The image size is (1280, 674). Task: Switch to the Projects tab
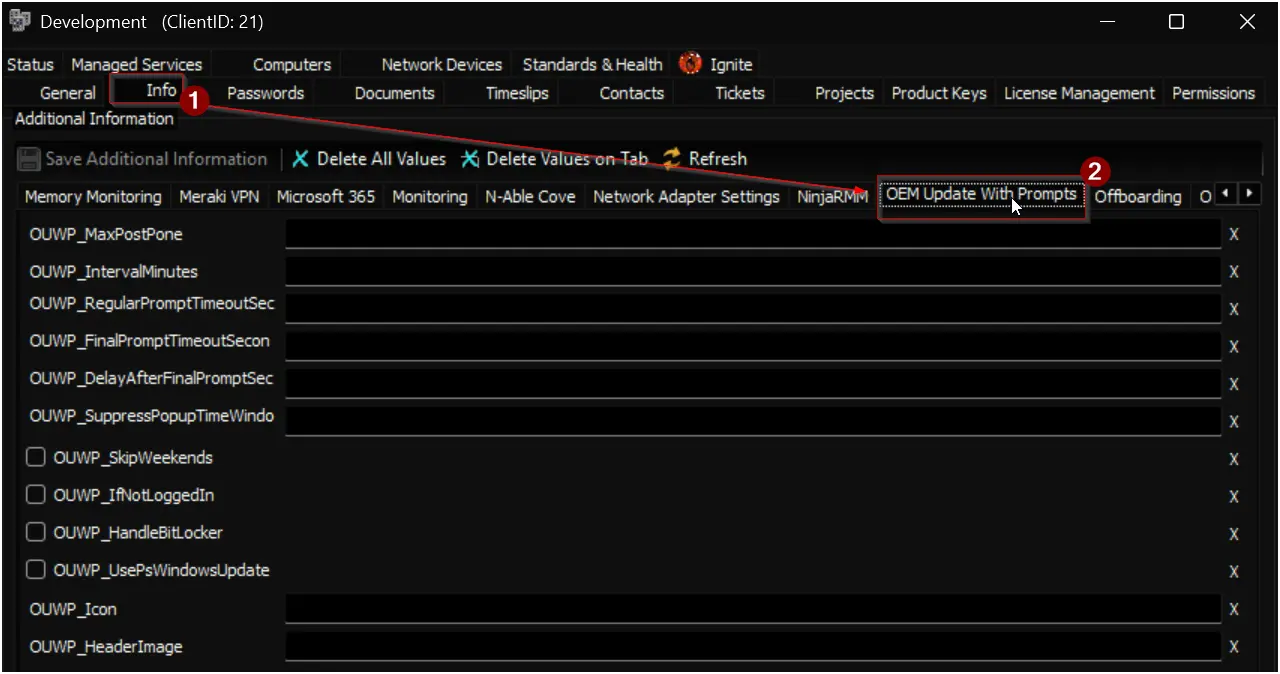click(x=844, y=93)
